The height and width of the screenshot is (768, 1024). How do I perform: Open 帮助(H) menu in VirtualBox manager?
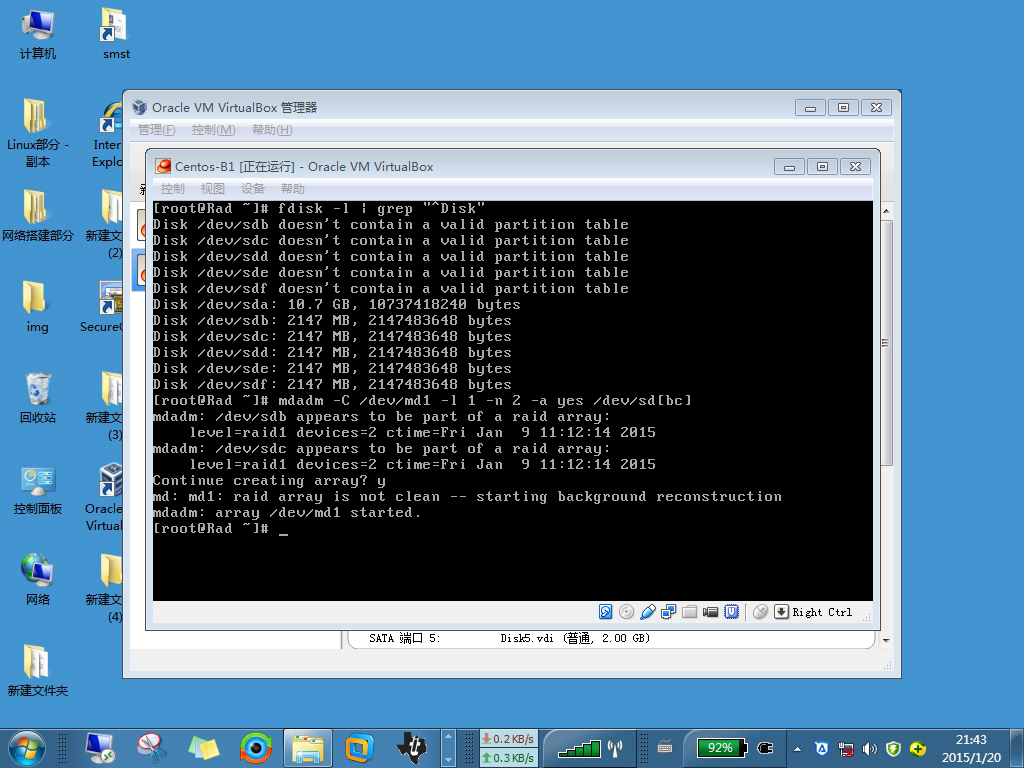pyautogui.click(x=272, y=130)
